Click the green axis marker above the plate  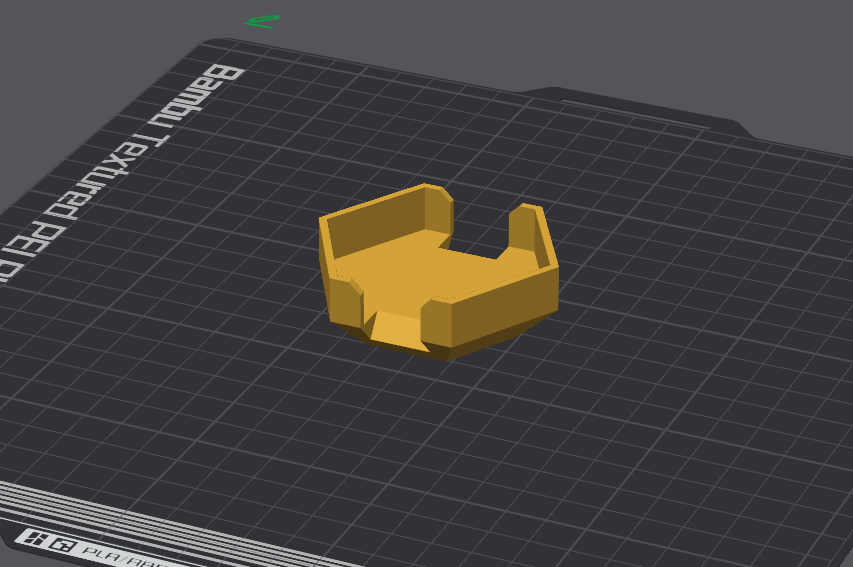[263, 22]
